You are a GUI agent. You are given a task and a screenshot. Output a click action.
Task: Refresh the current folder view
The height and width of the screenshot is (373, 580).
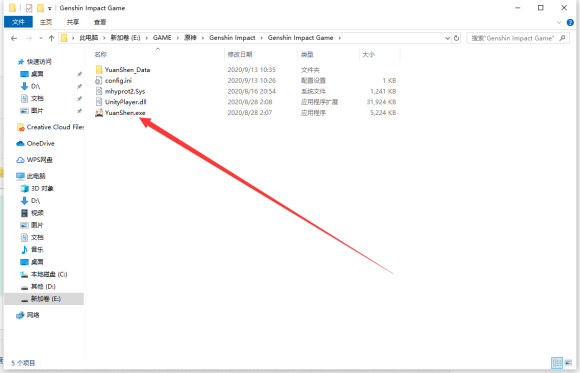click(456, 38)
